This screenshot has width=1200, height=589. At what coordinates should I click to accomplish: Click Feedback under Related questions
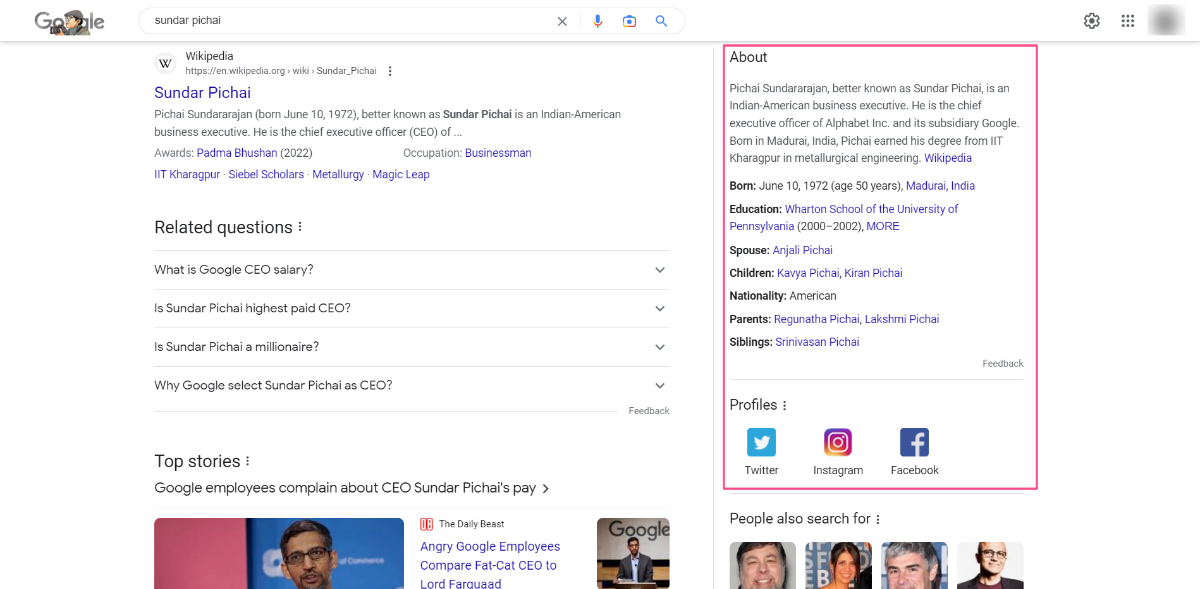coord(649,411)
